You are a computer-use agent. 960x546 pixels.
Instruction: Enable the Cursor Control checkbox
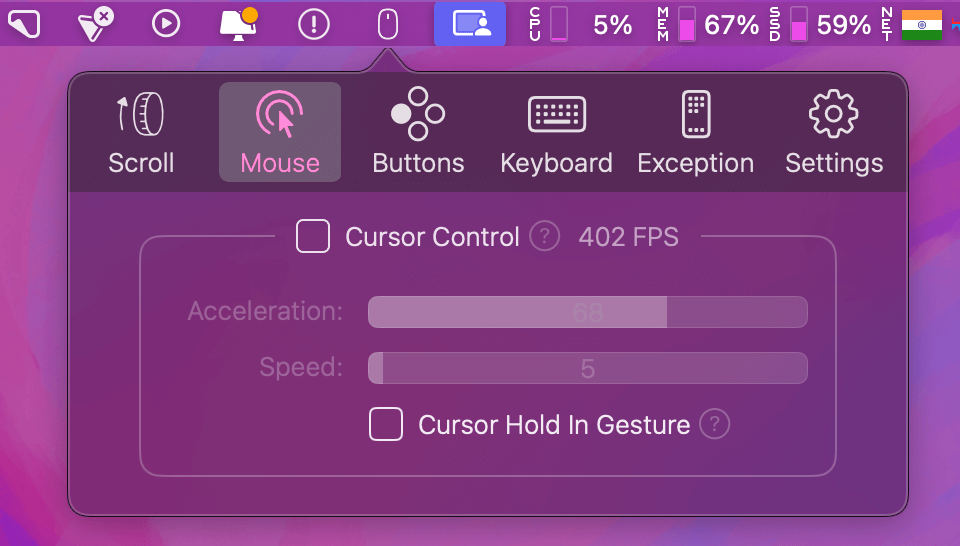pos(313,237)
